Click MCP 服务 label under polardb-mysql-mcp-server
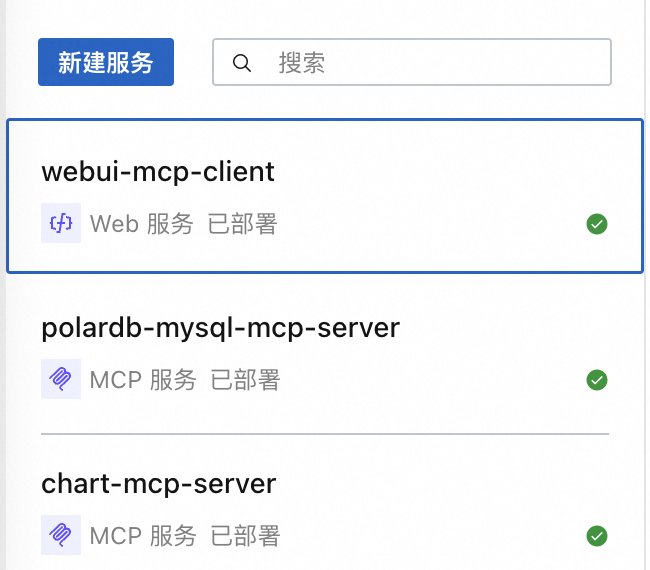This screenshot has height=570, width=650. pos(143,380)
